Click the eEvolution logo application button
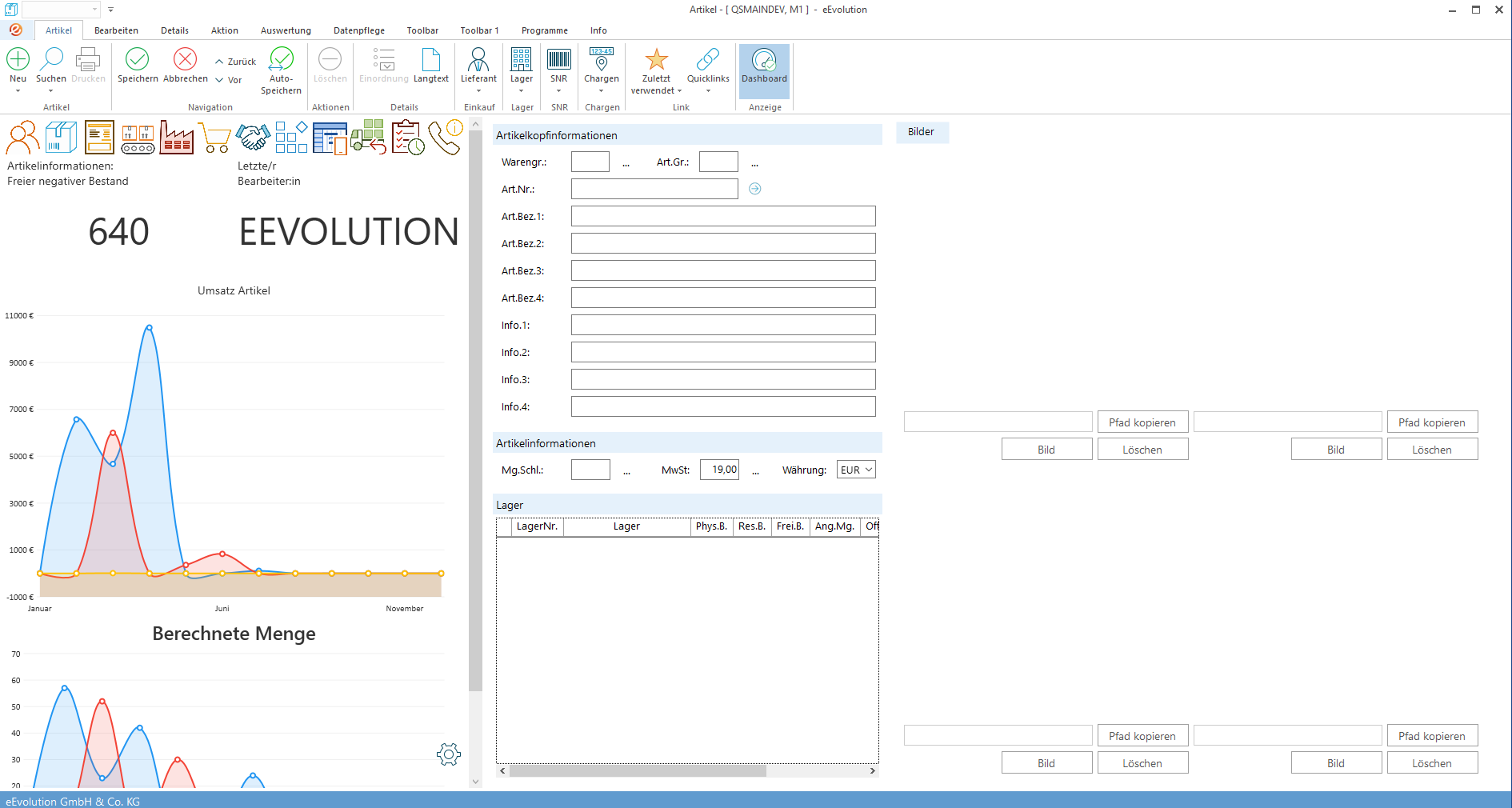 pyautogui.click(x=16, y=30)
